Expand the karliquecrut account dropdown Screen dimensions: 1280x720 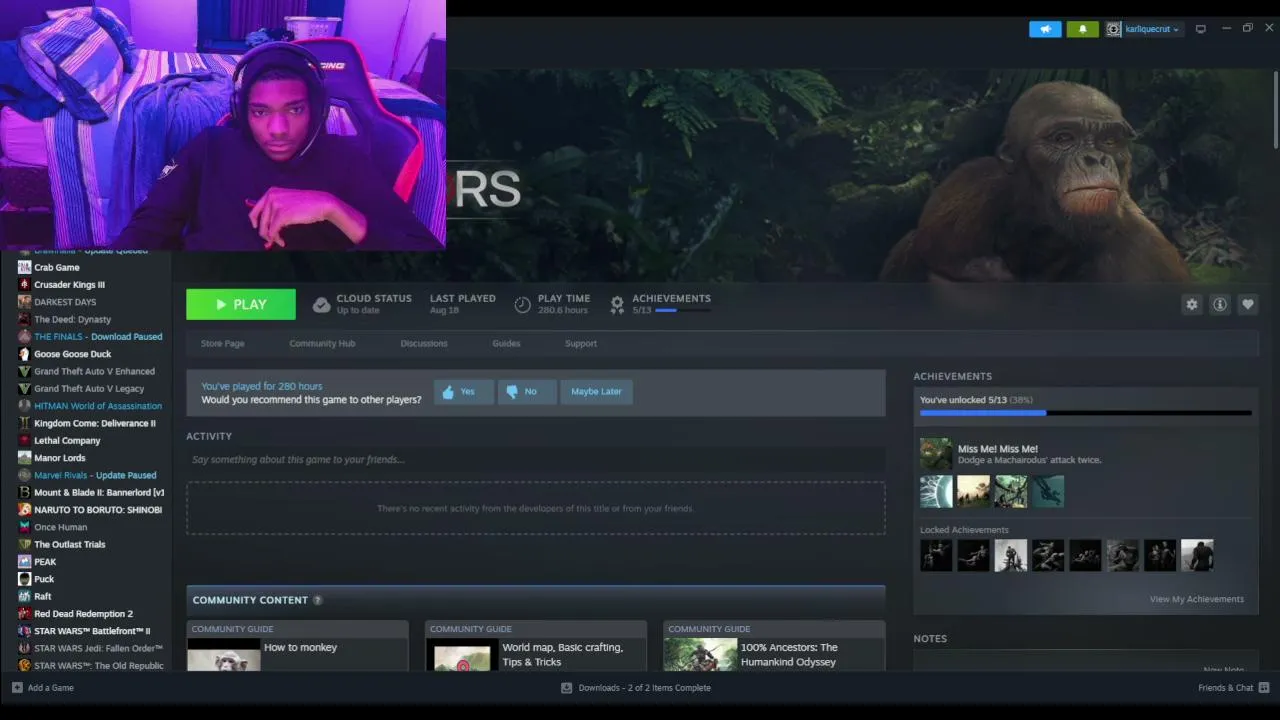(x=1152, y=29)
